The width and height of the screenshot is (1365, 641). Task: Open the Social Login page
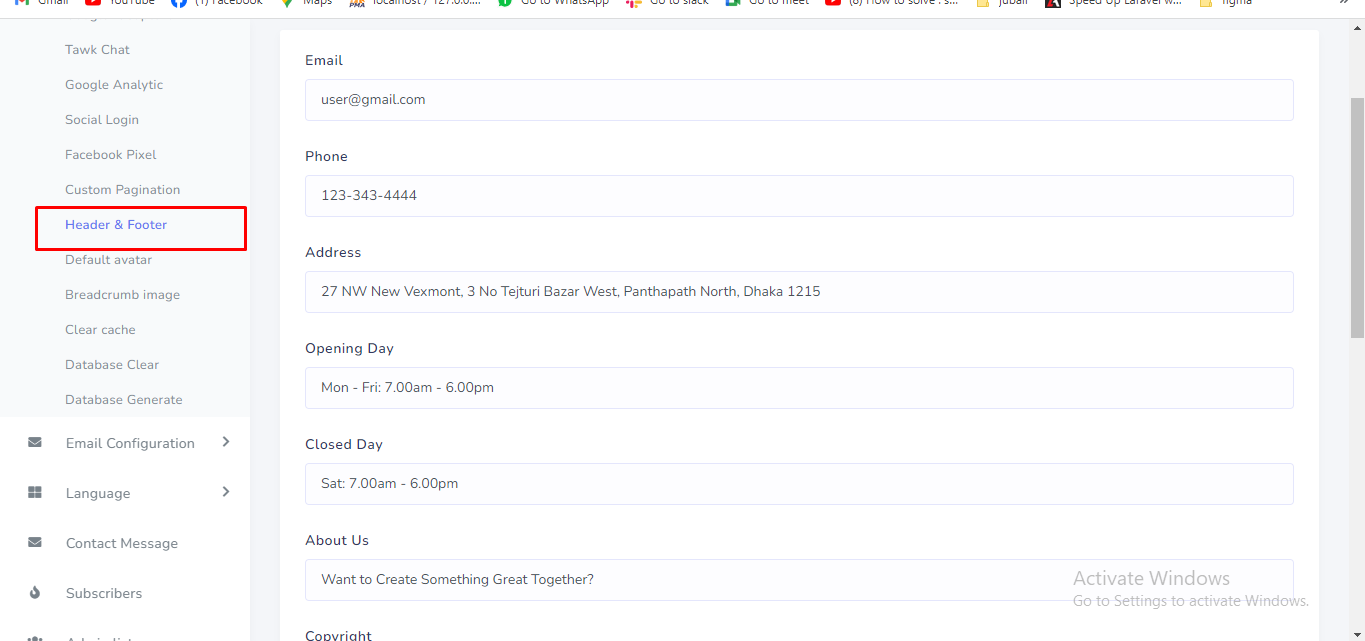coord(102,120)
